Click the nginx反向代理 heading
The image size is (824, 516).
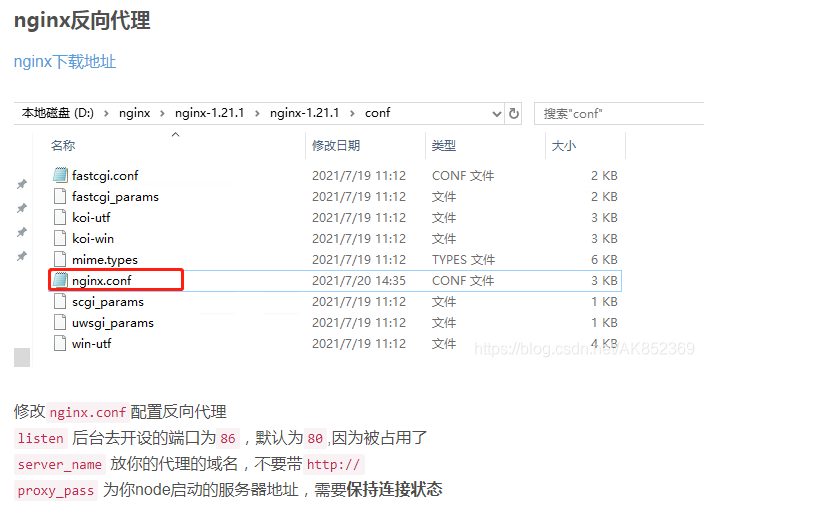point(82,21)
